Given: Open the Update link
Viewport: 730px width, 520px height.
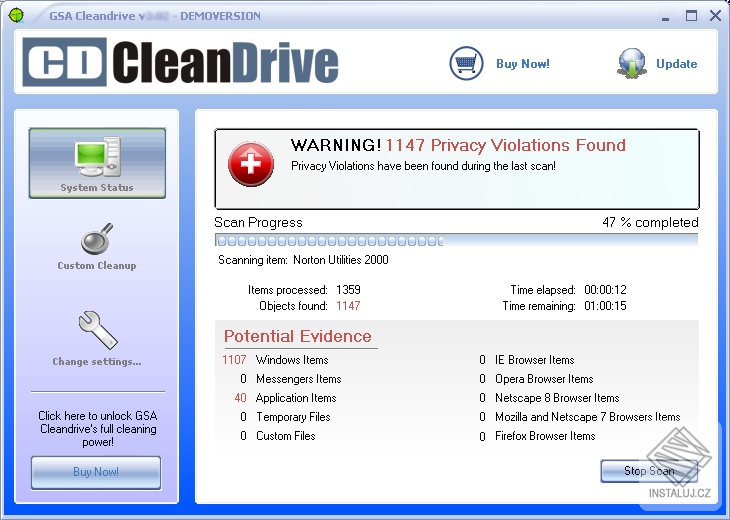Looking at the screenshot, I should (676, 64).
